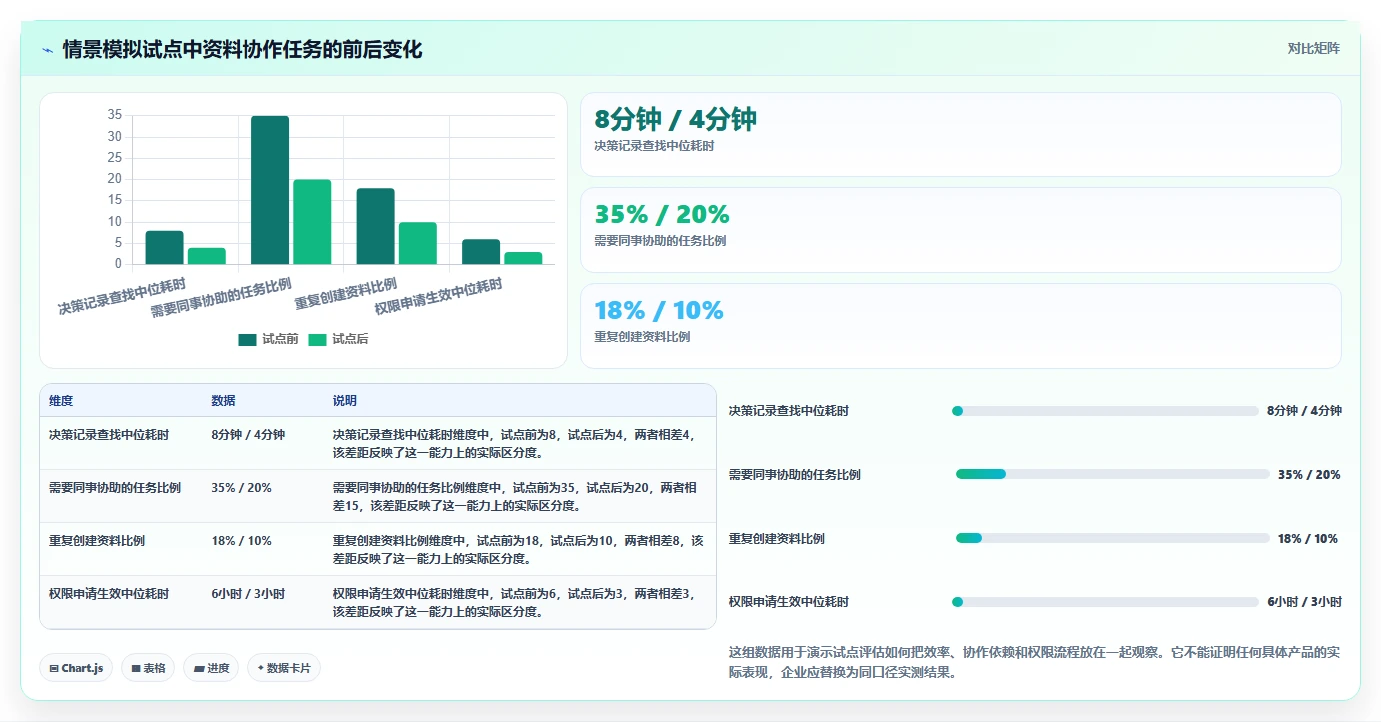Click the 进度 chip
The height and width of the screenshot is (722, 1381).
211,668
